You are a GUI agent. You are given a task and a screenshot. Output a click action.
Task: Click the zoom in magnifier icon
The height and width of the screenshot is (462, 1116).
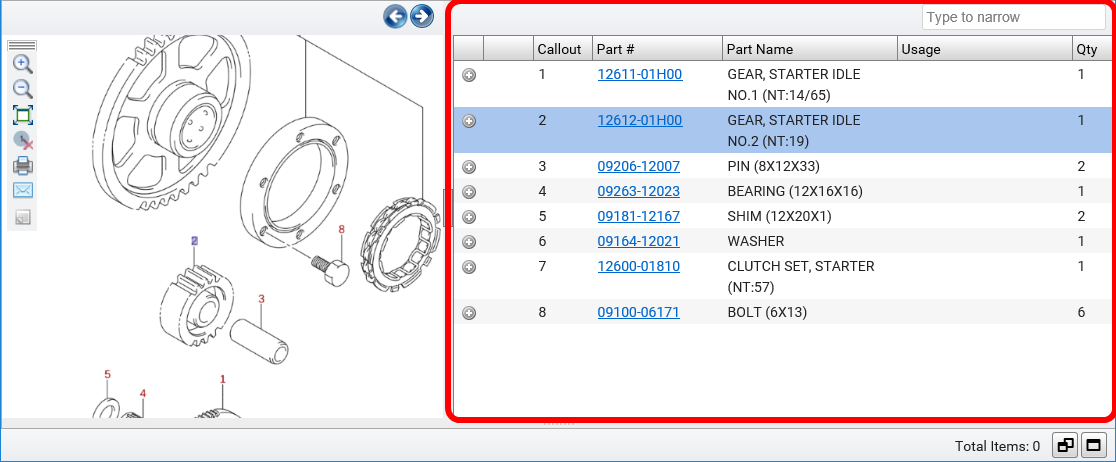pyautogui.click(x=22, y=64)
